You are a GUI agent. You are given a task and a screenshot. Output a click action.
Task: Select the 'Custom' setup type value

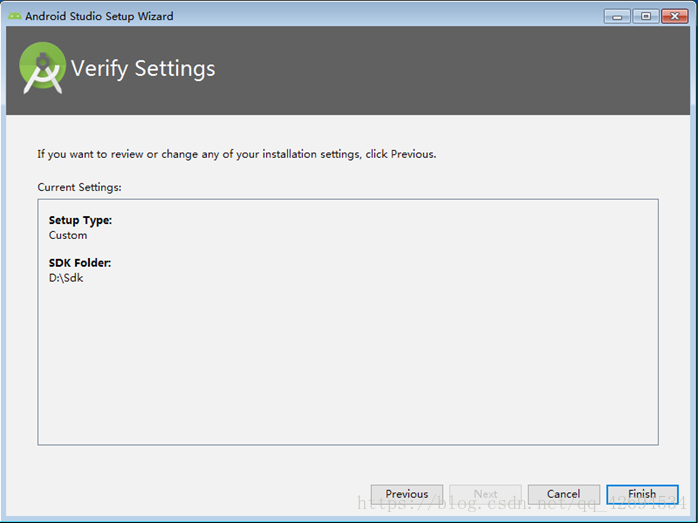click(68, 235)
